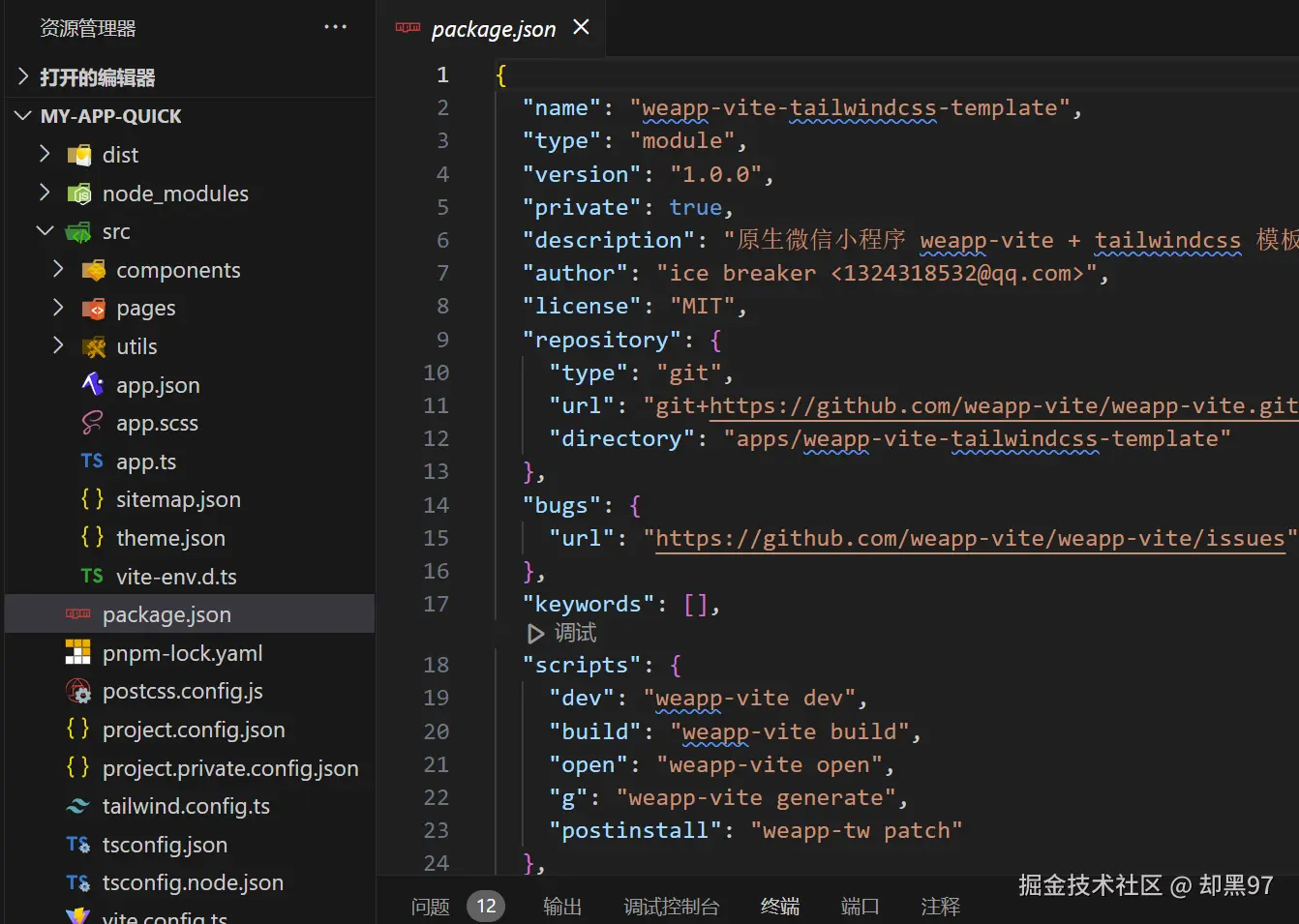Expand the 打开的编辑器 section

24,76
